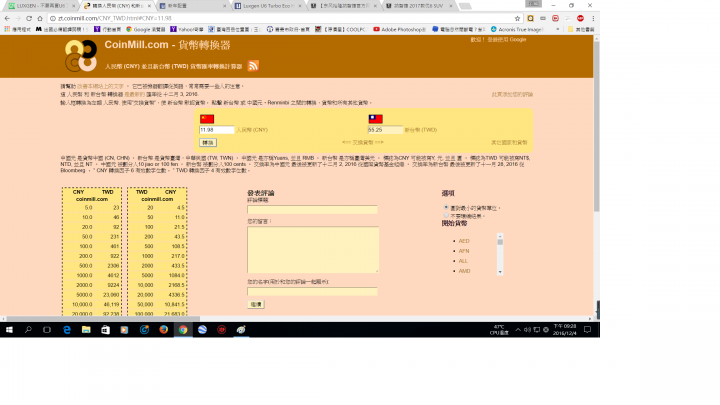Screen dimensions: 720x405
Task: Launch Microsoft Edge from taskbar
Action: tap(67, 330)
